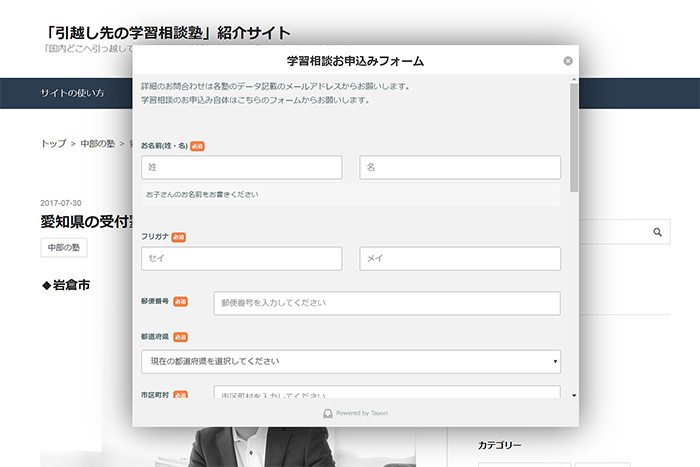Focus the 名 first name field
Viewport: 700px width, 467px height.
point(460,168)
